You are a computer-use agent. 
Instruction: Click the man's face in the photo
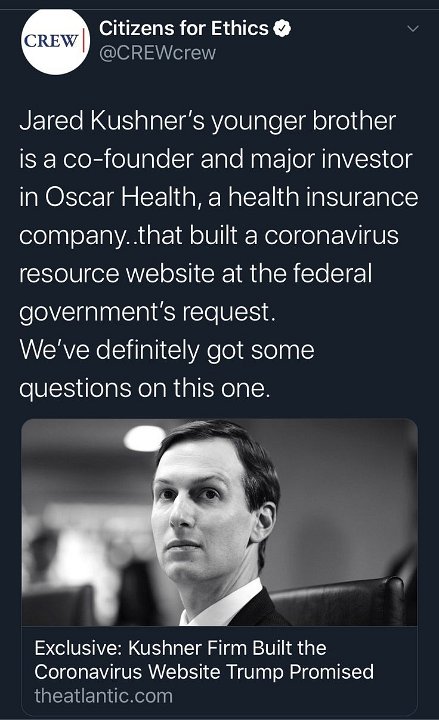click(201, 512)
